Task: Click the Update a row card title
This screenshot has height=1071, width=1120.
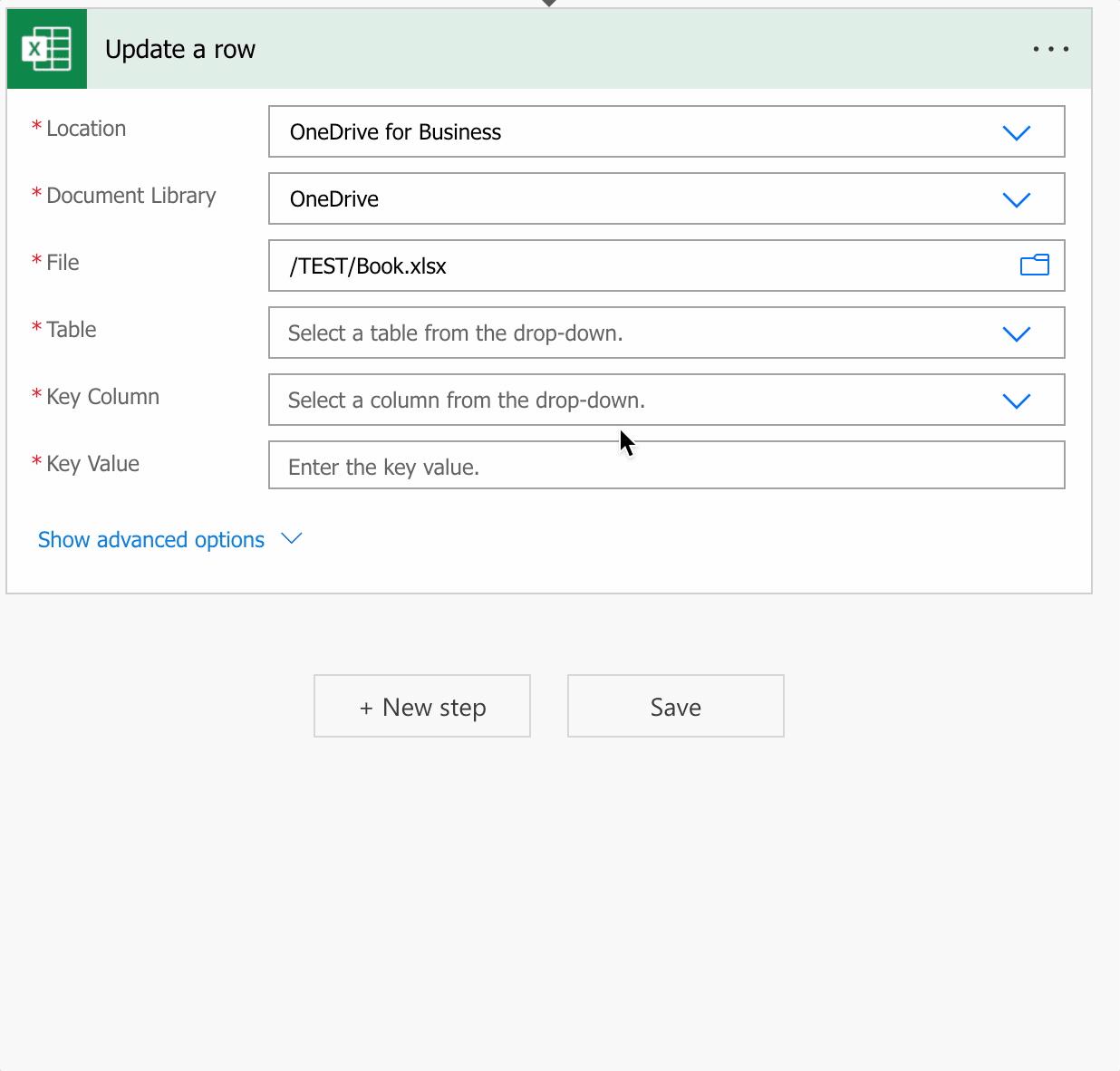Action: (x=180, y=50)
